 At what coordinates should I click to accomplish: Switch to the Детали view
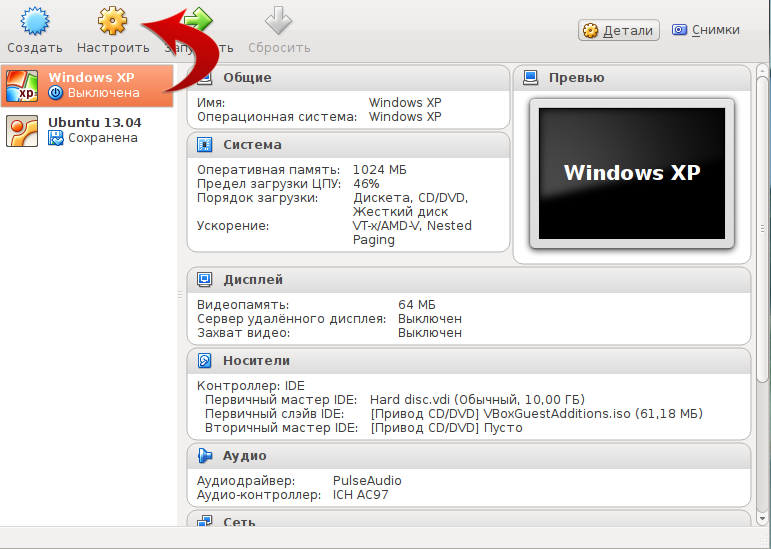pos(618,31)
